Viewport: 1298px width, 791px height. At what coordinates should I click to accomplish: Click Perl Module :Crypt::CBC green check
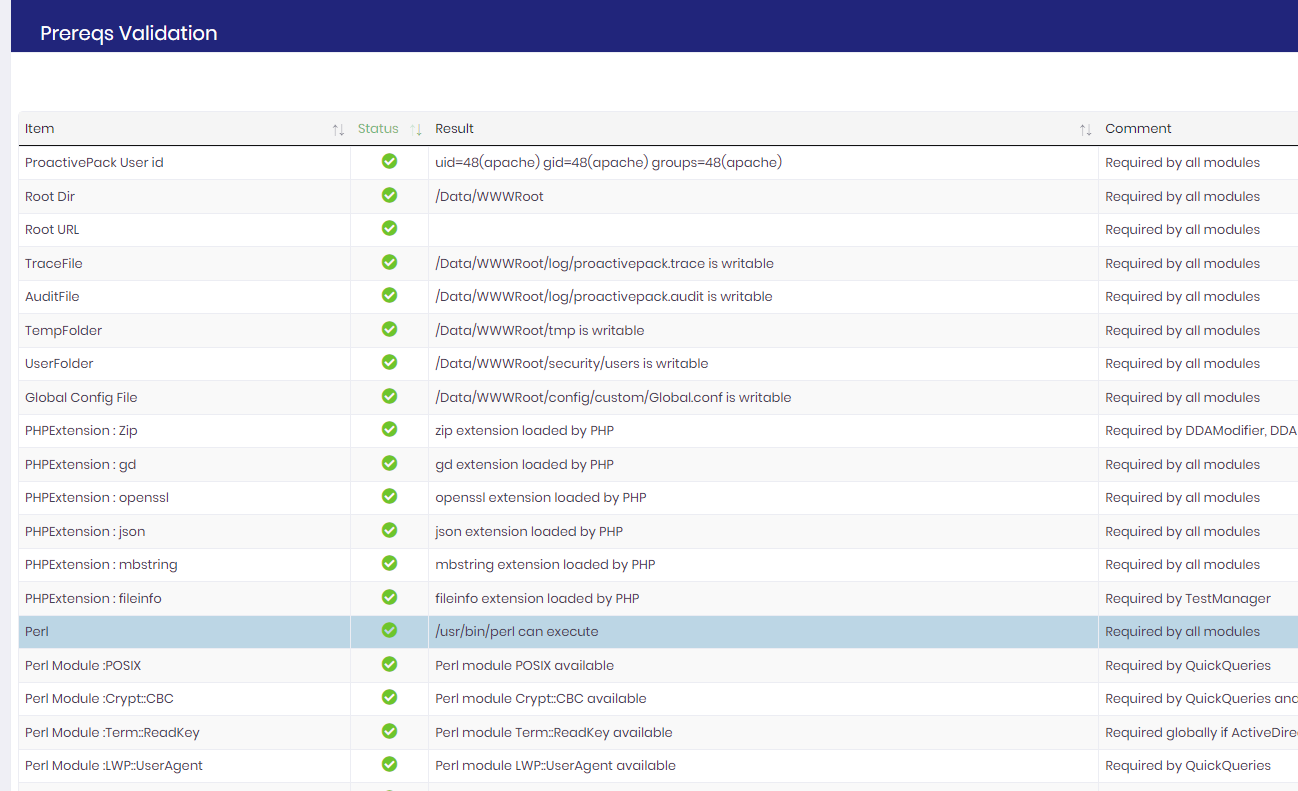[x=389, y=697]
